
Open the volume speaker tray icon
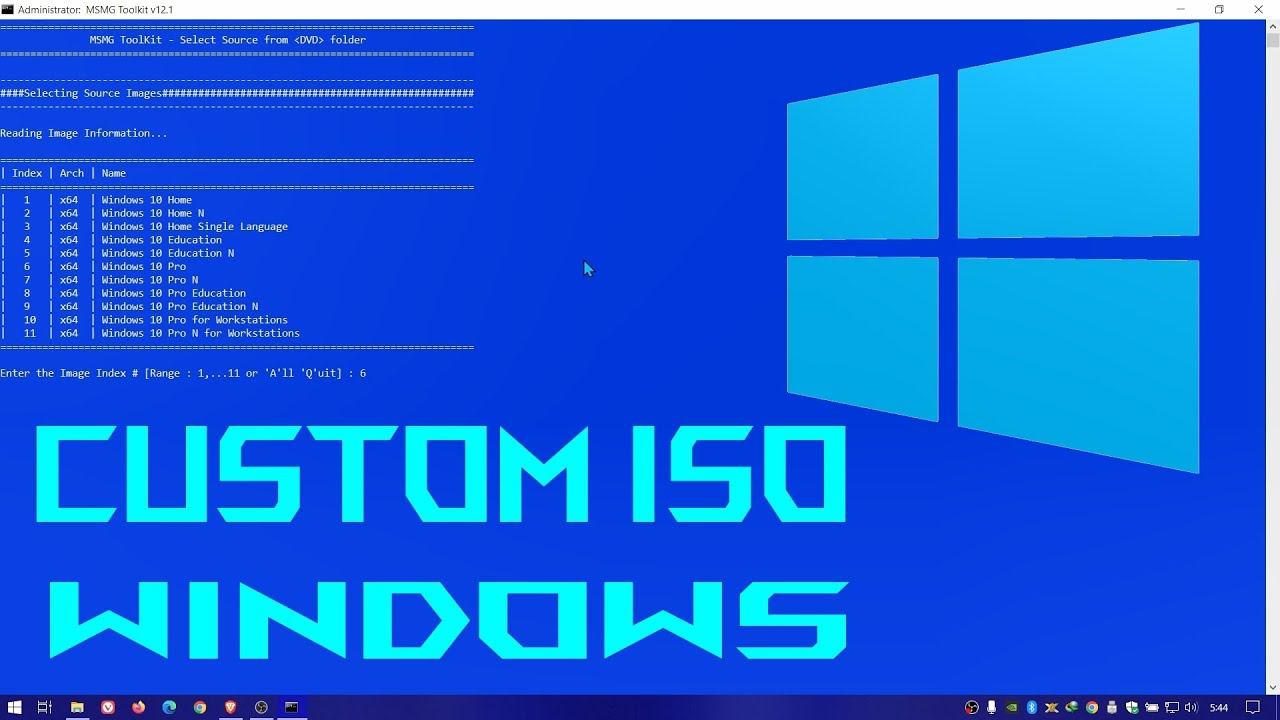(x=1191, y=707)
